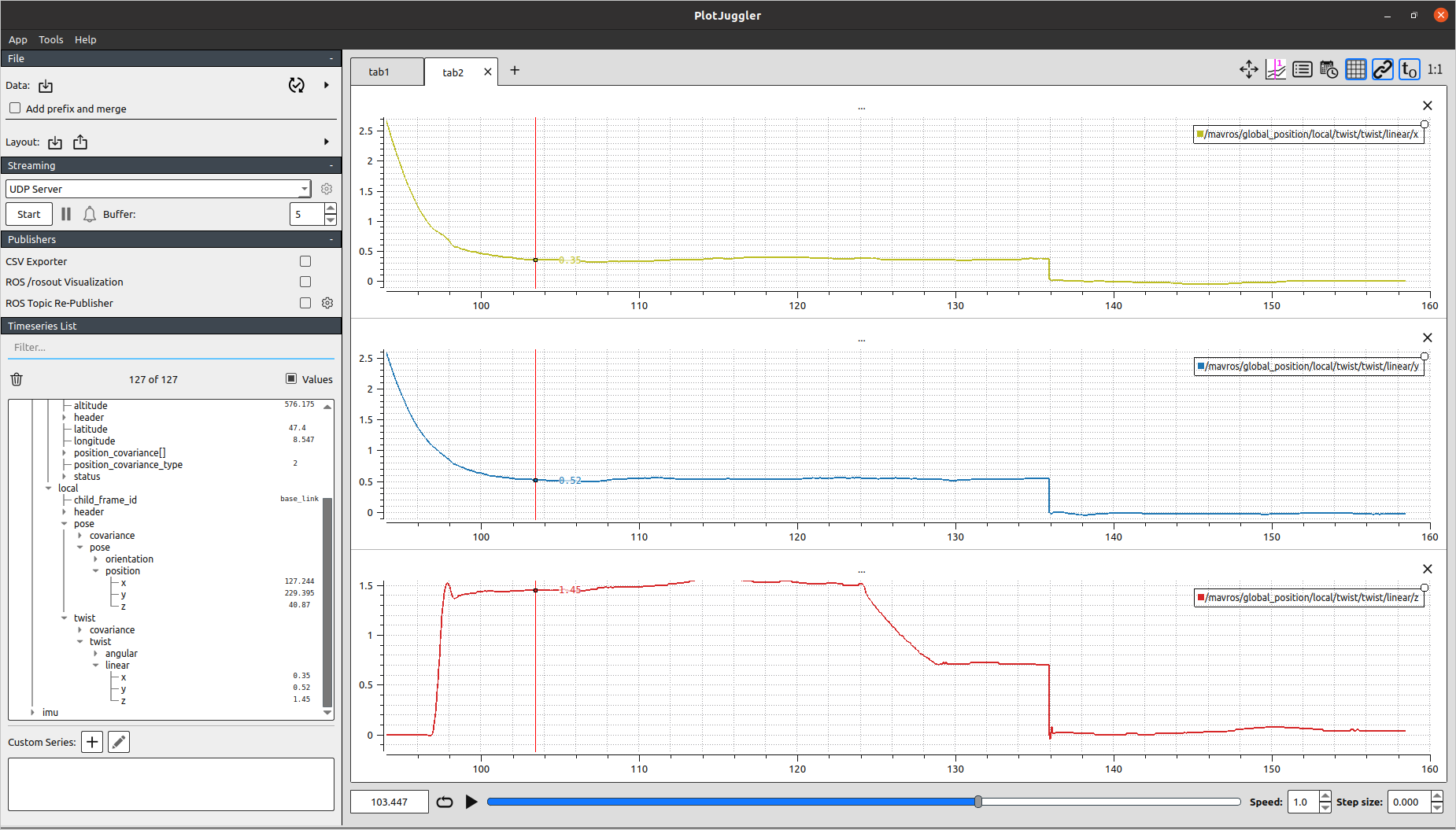This screenshot has height=830, width=1456.
Task: Expand the angular twist tree item
Action: pos(96,653)
